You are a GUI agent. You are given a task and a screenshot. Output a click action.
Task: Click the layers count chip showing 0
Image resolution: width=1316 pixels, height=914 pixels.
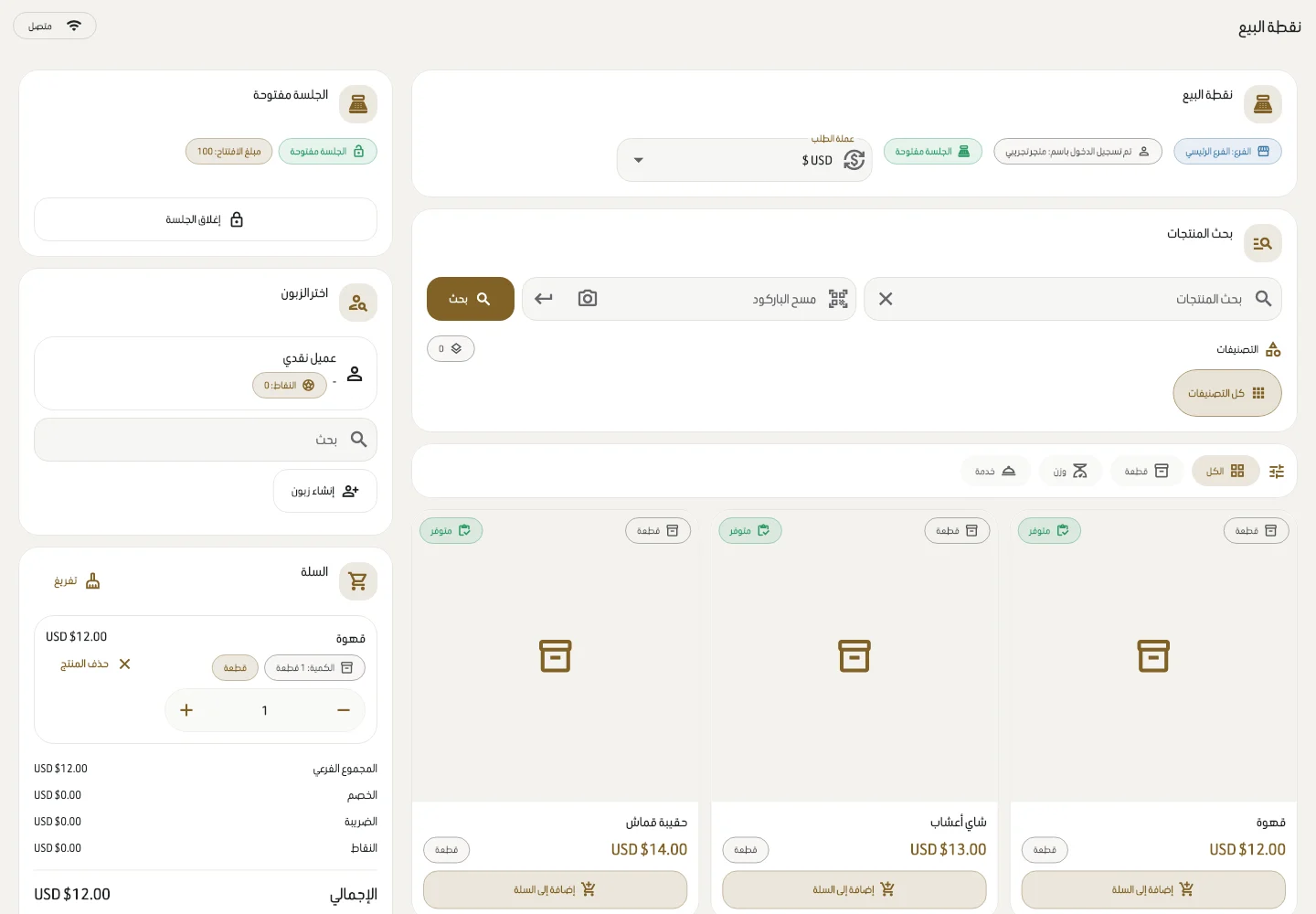451,348
